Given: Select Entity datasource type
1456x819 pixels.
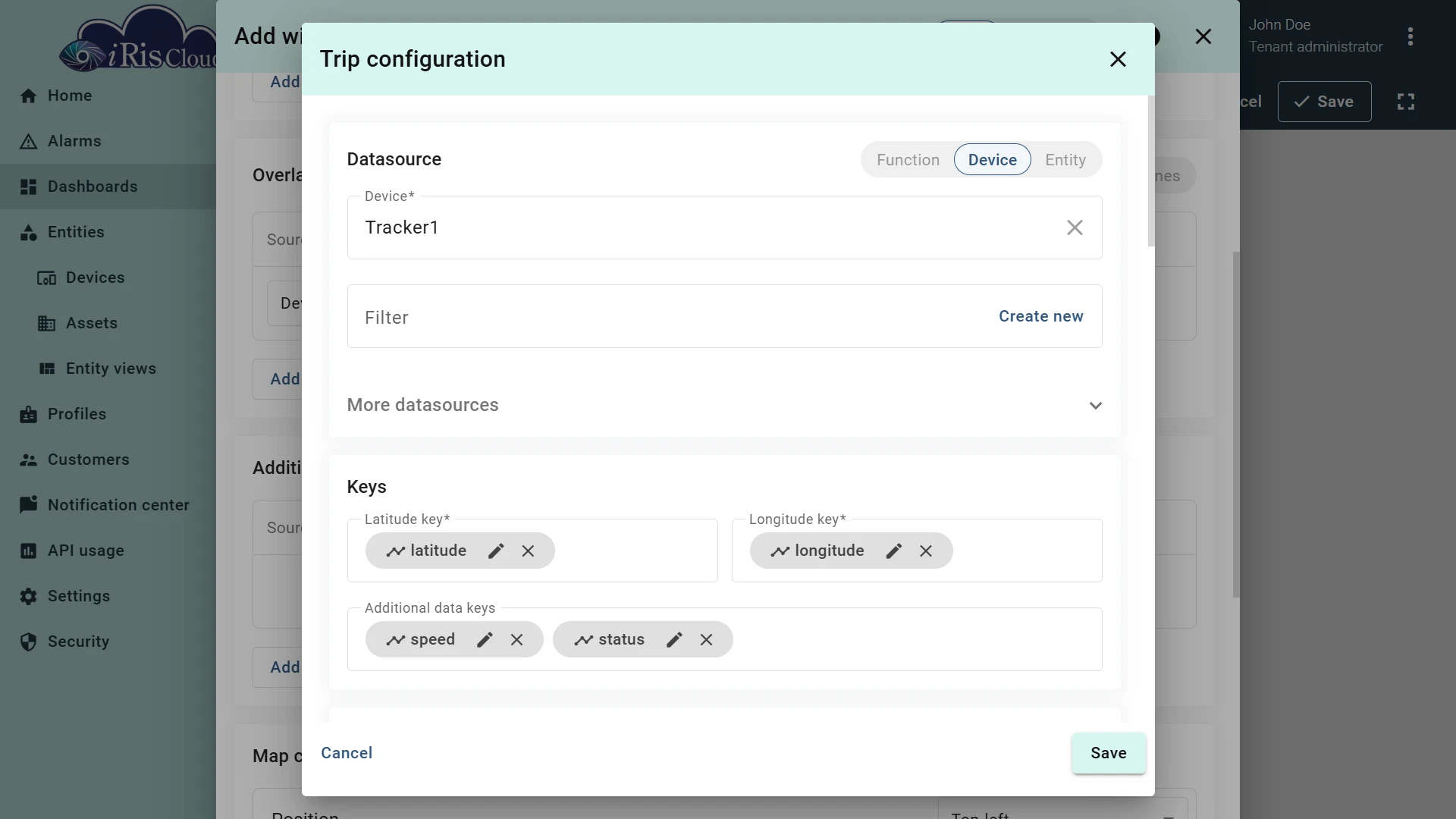Looking at the screenshot, I should pyautogui.click(x=1065, y=160).
